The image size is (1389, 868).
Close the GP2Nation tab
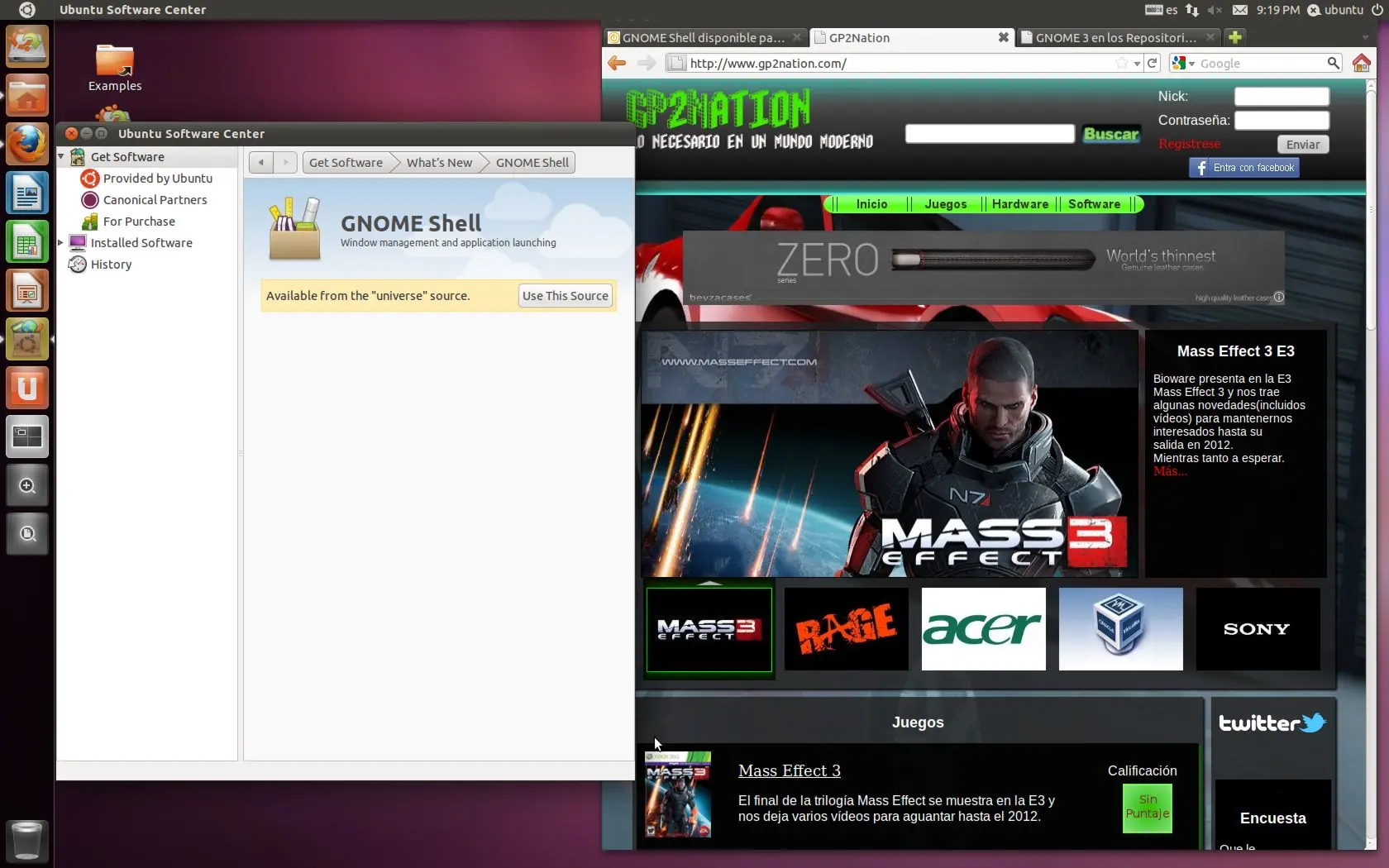click(1003, 37)
